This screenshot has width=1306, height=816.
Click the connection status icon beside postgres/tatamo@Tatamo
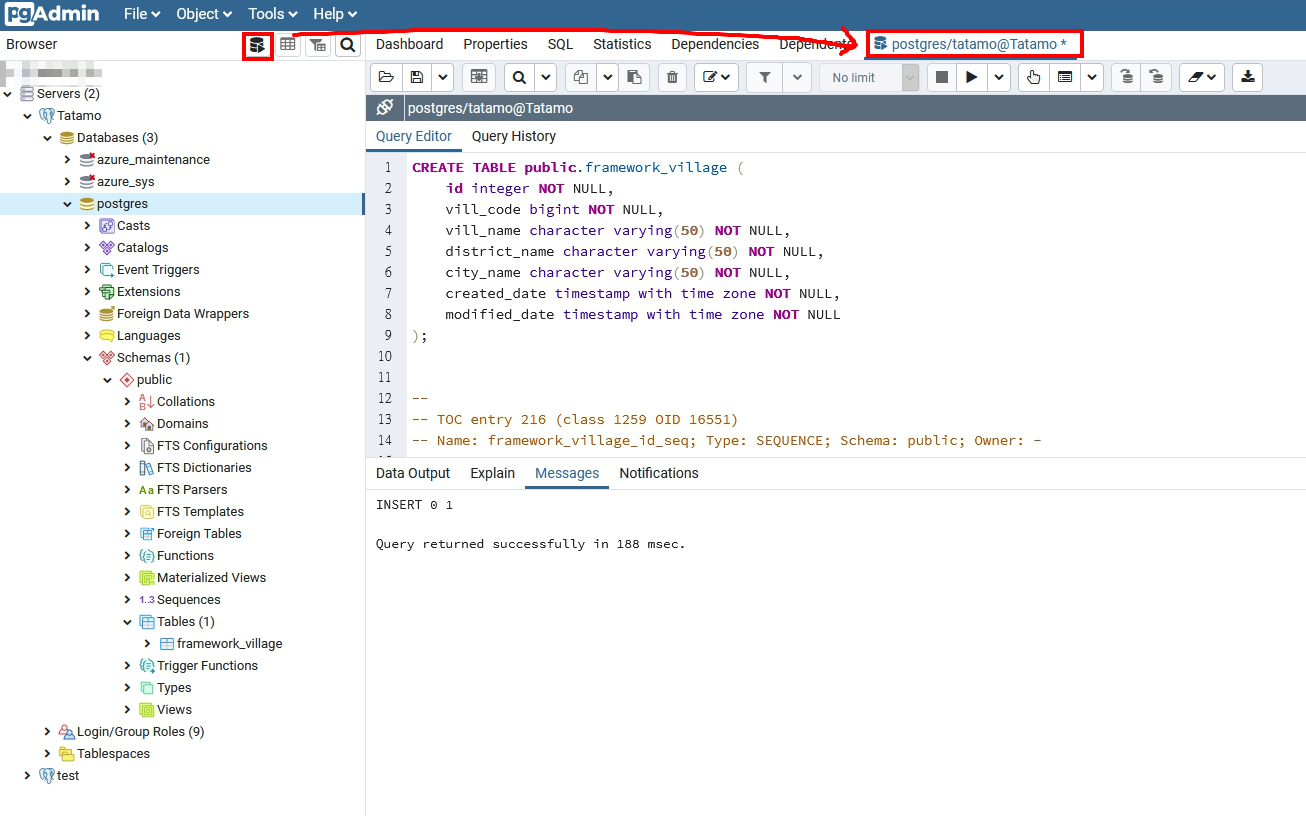pyautogui.click(x=384, y=107)
